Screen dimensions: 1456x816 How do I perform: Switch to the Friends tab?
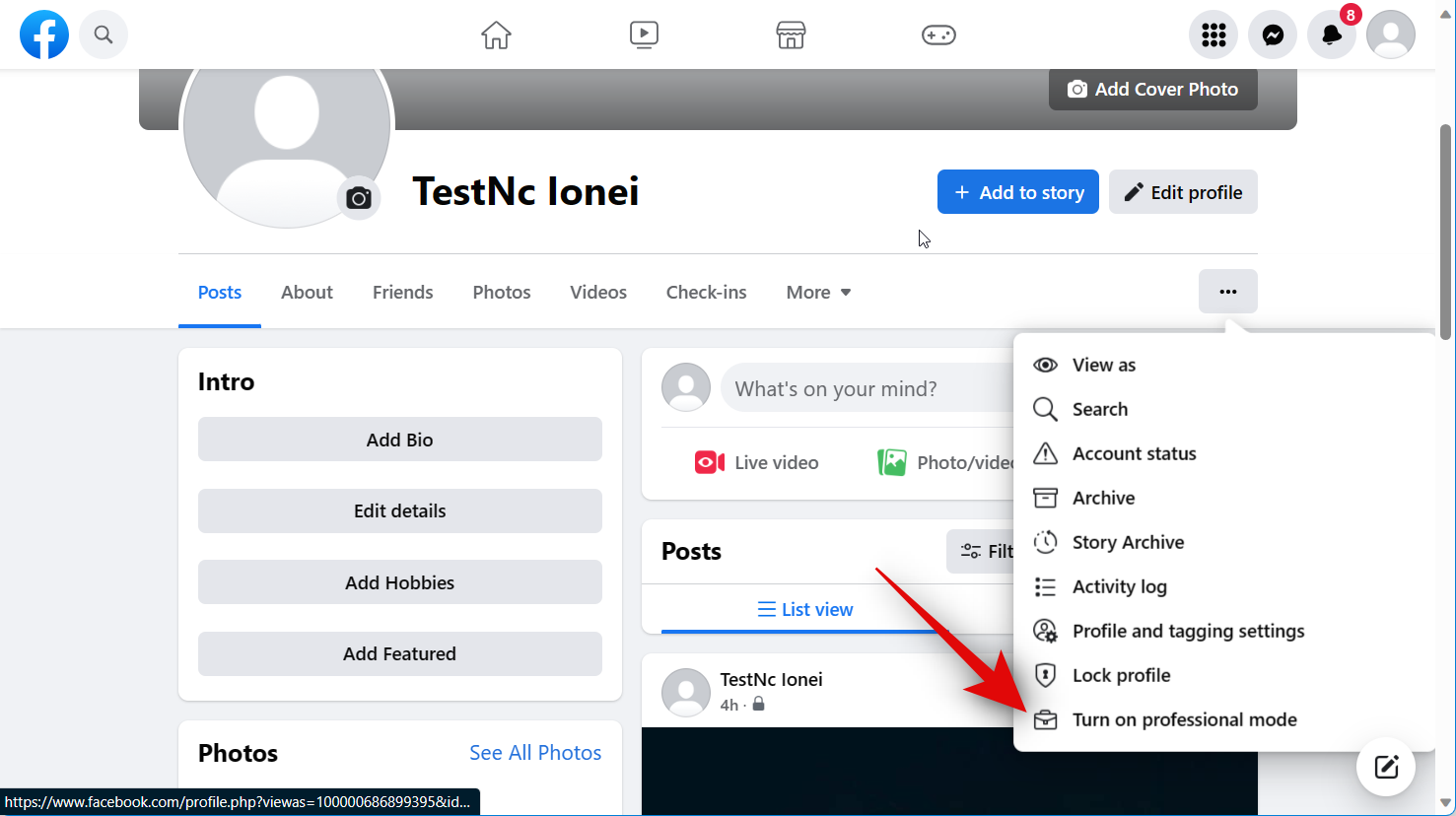click(402, 293)
